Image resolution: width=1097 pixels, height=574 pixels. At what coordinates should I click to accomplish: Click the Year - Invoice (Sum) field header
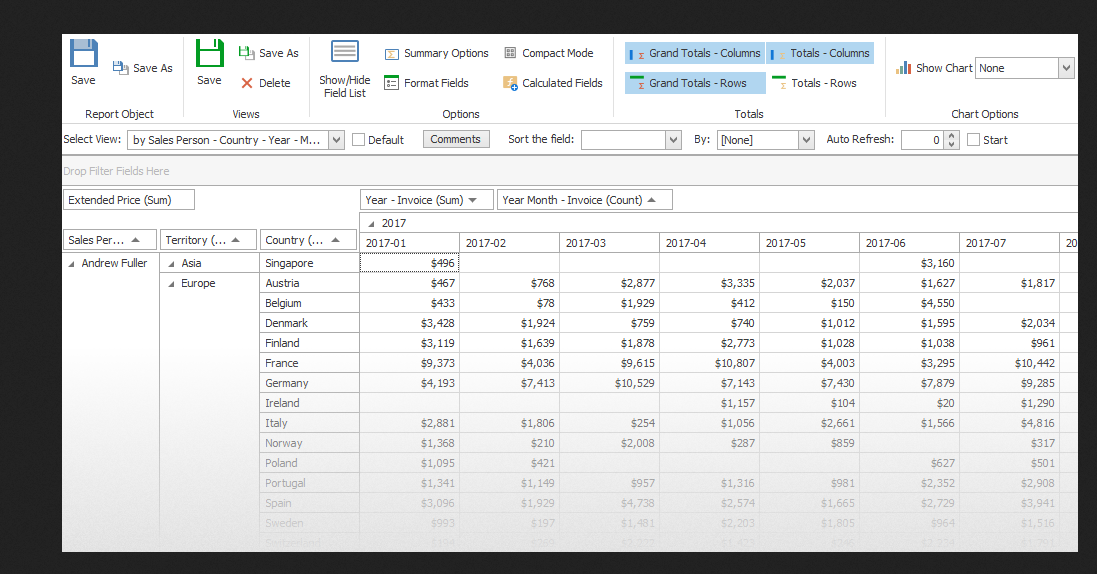click(426, 200)
